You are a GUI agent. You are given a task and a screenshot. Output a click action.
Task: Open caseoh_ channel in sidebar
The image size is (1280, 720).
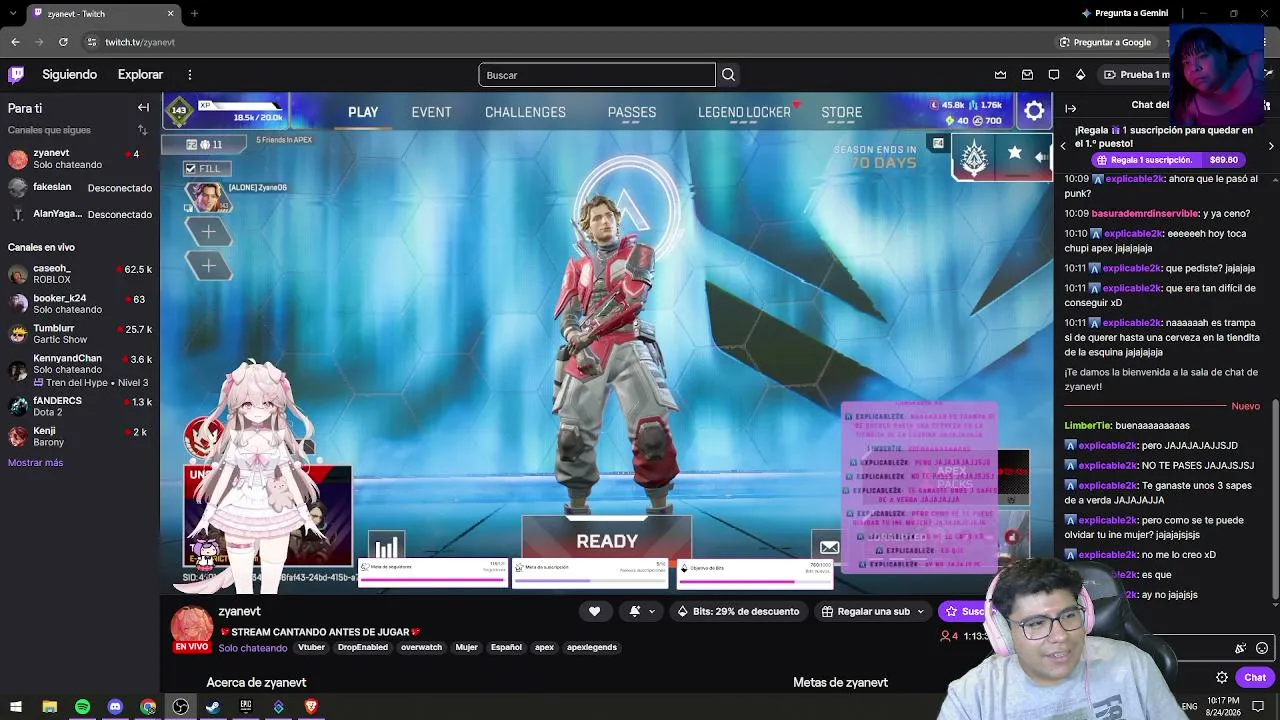point(80,274)
